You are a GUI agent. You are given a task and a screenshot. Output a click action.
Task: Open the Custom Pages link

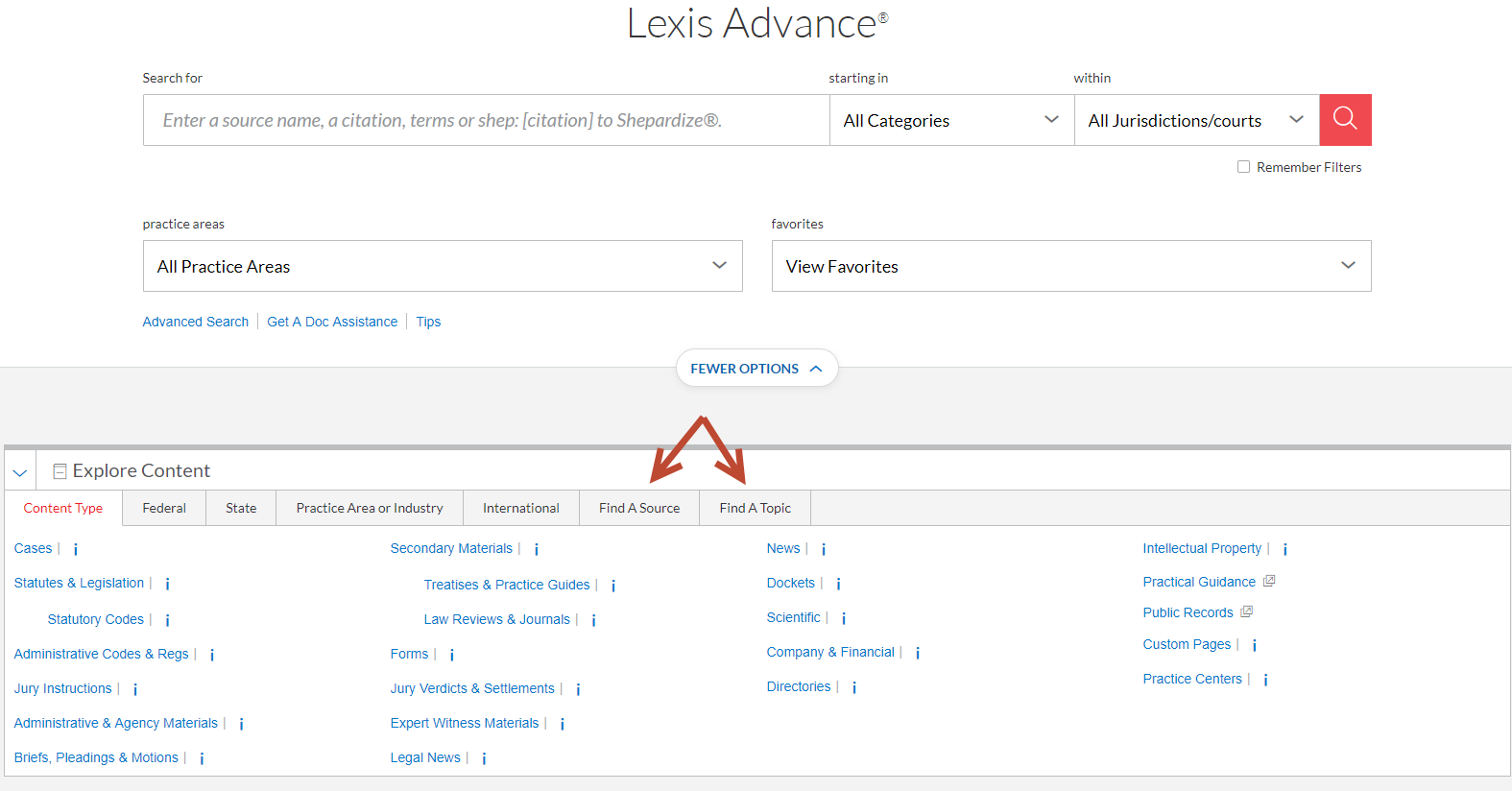click(x=1187, y=644)
